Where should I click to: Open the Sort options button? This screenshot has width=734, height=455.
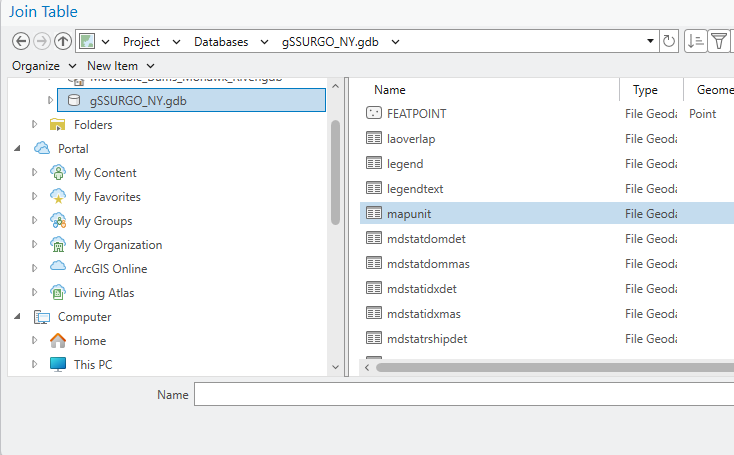pyautogui.click(x=695, y=42)
